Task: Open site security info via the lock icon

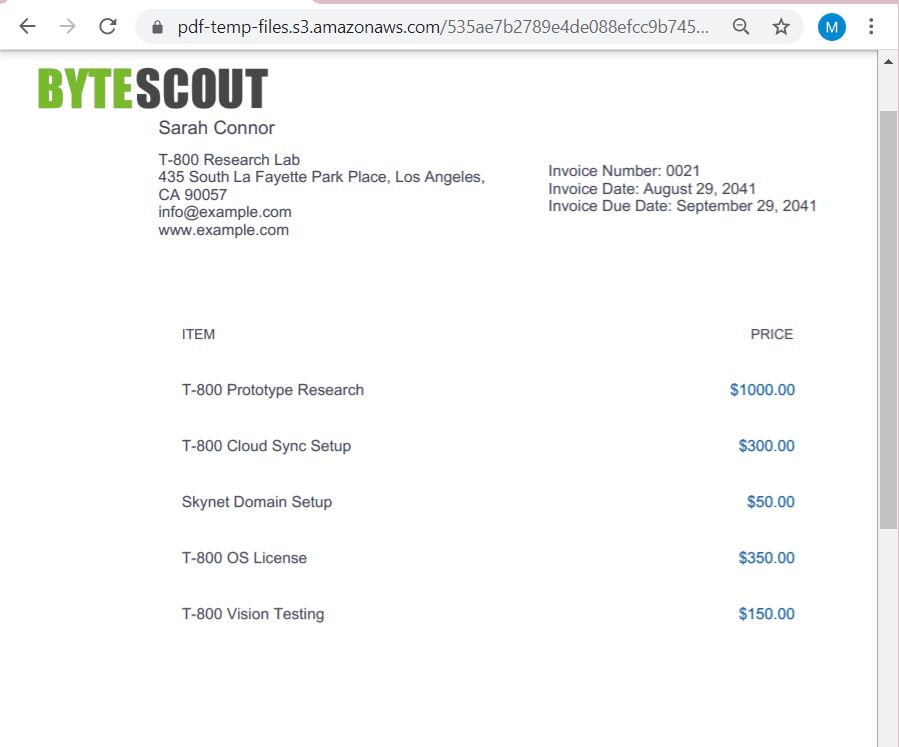Action: click(x=156, y=28)
